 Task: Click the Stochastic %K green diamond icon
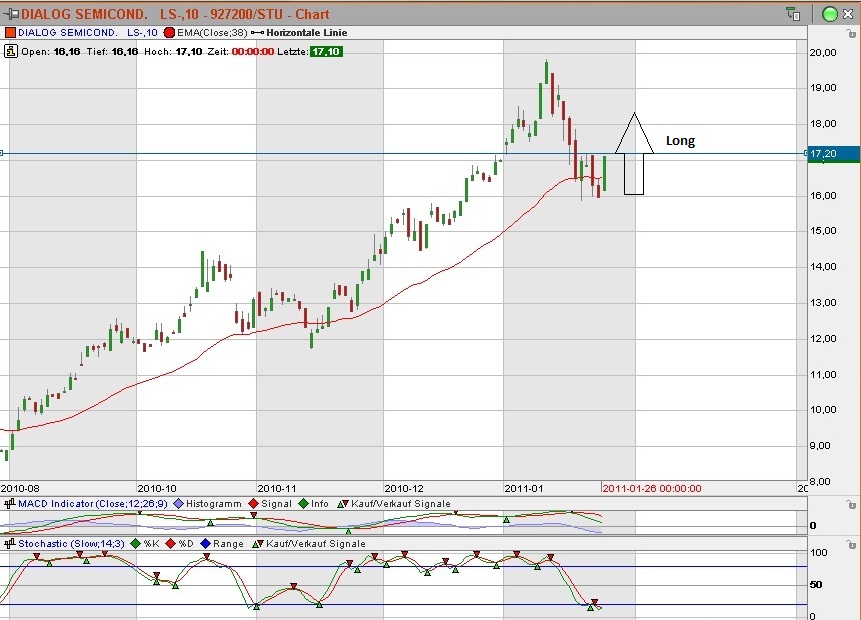[136, 544]
